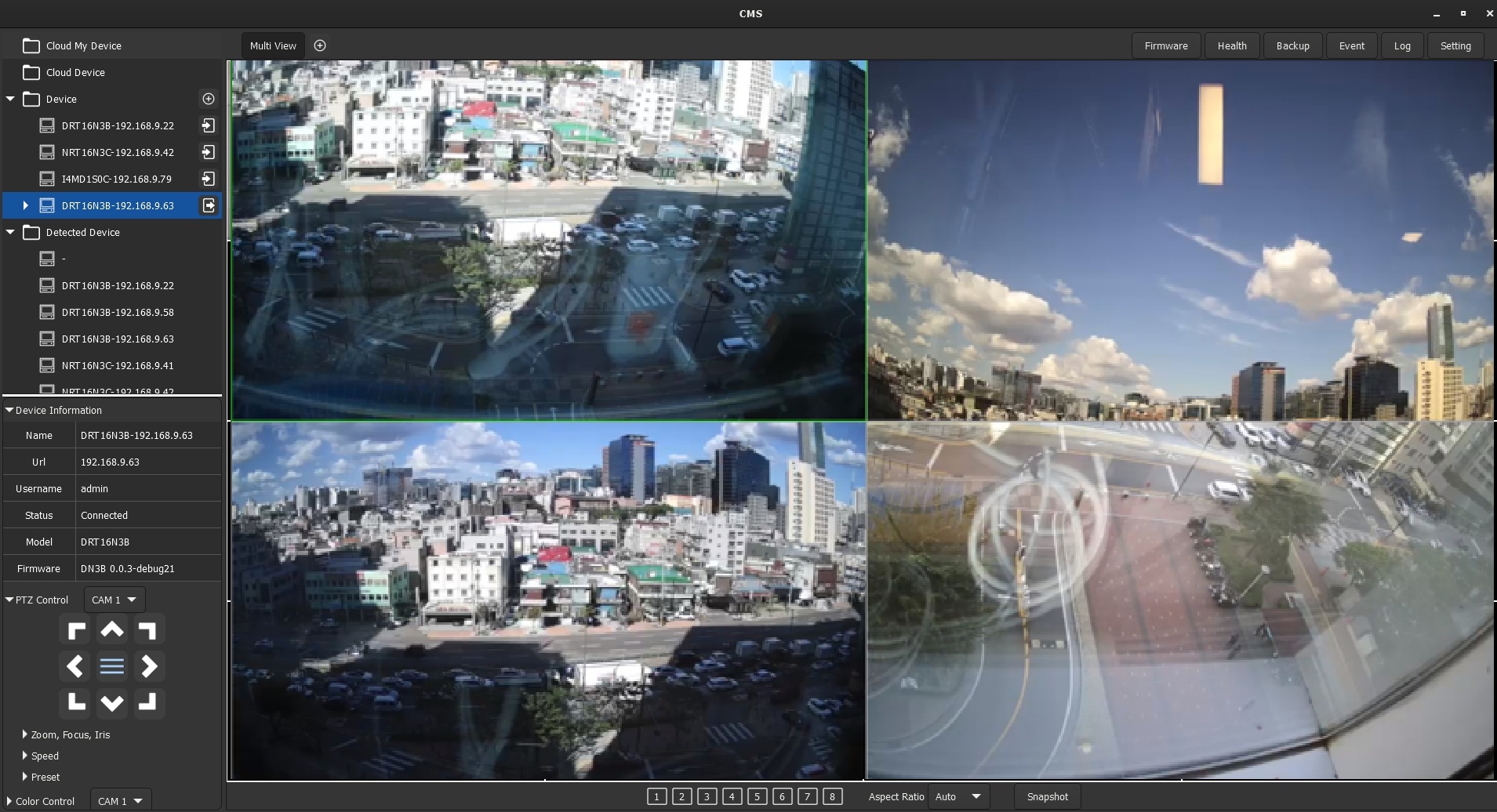Select the sky camera feed

point(1180,241)
